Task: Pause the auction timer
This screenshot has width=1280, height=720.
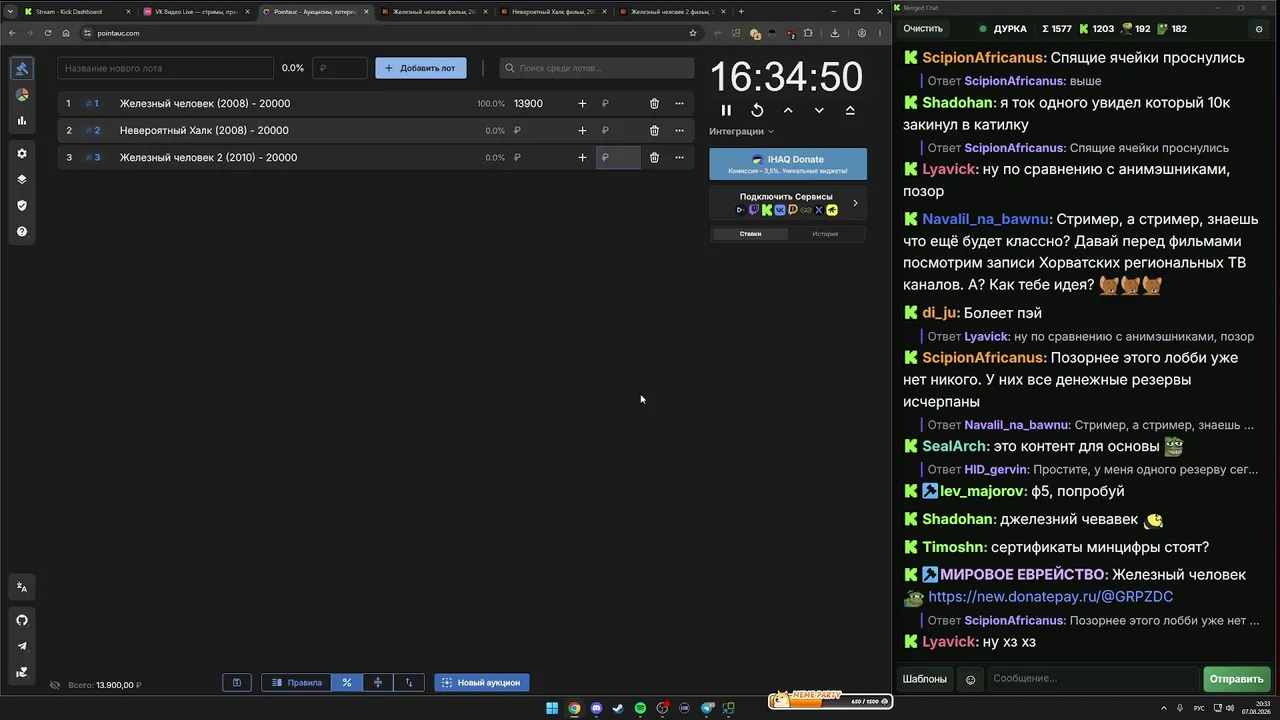Action: [x=726, y=110]
